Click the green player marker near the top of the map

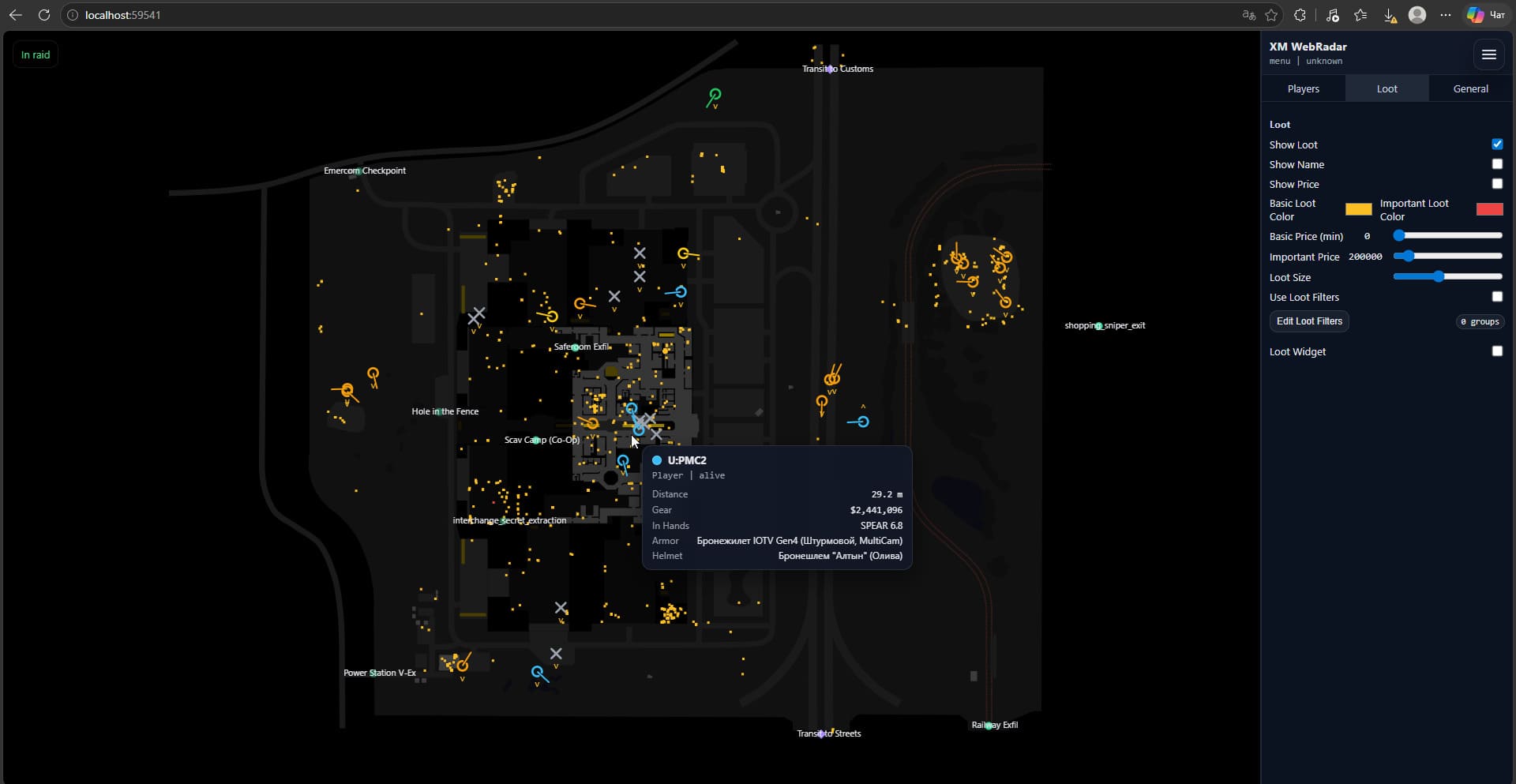point(715,96)
